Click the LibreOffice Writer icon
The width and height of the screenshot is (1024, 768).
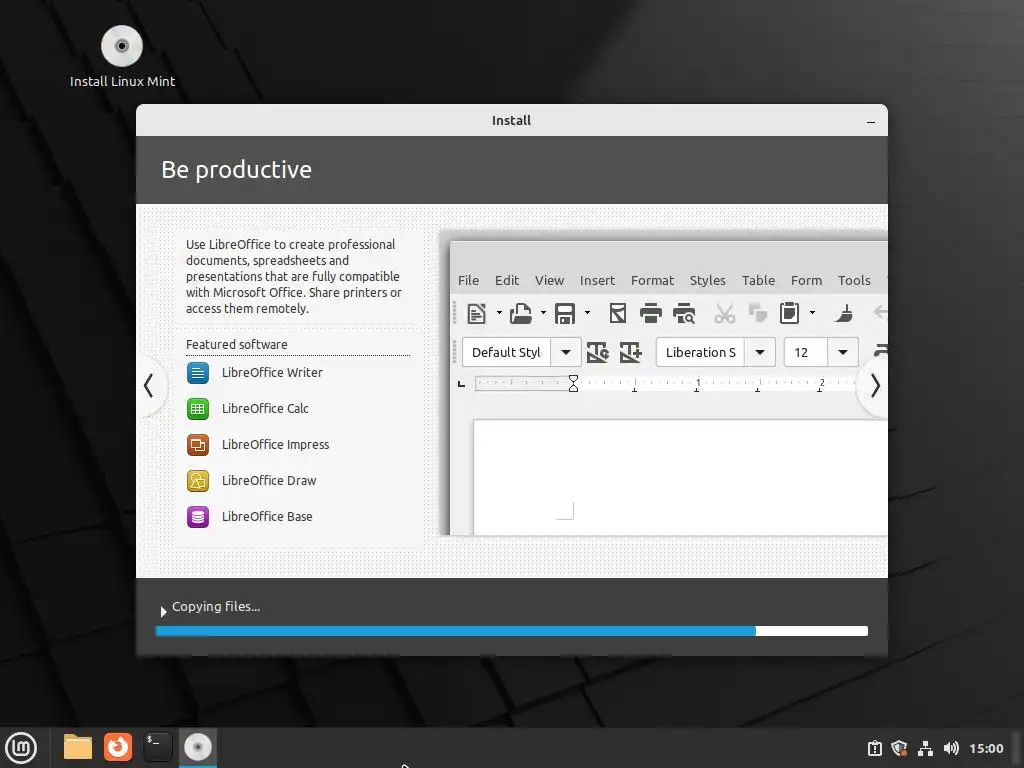point(198,373)
